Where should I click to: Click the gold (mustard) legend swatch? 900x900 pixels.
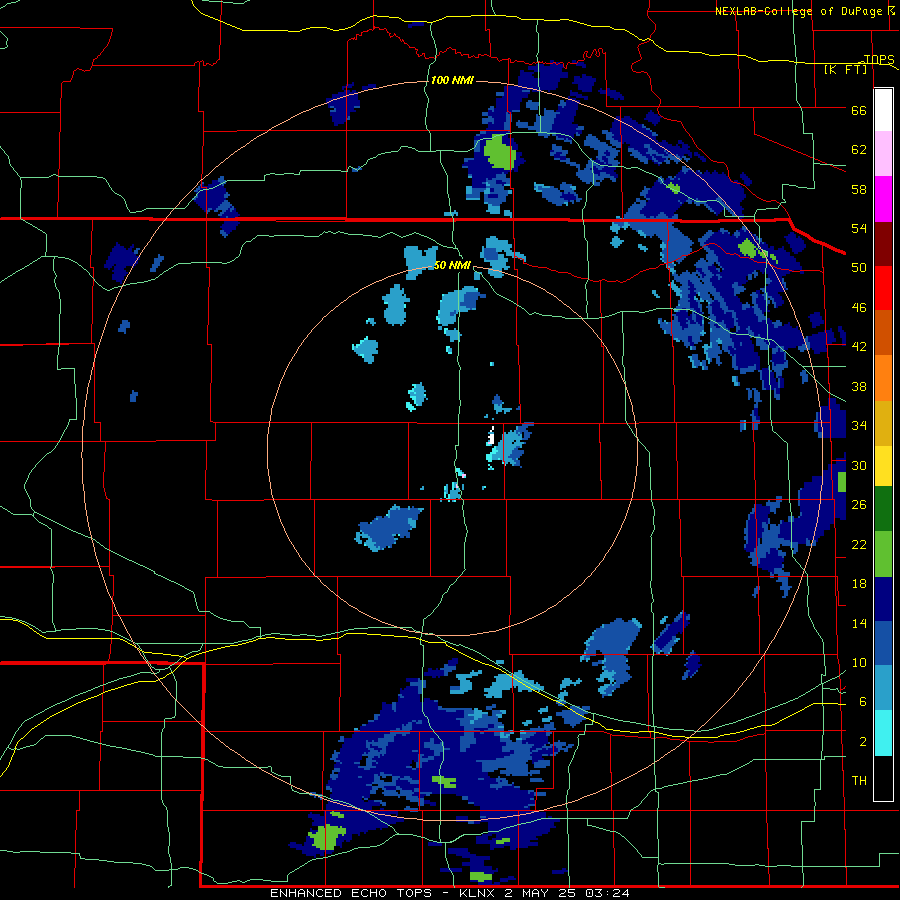883,422
